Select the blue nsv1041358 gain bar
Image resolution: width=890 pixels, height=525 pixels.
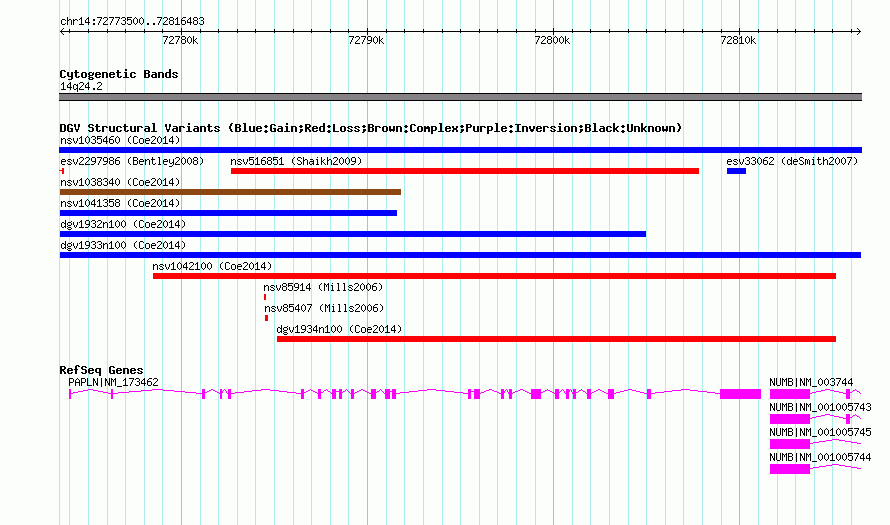(228, 213)
